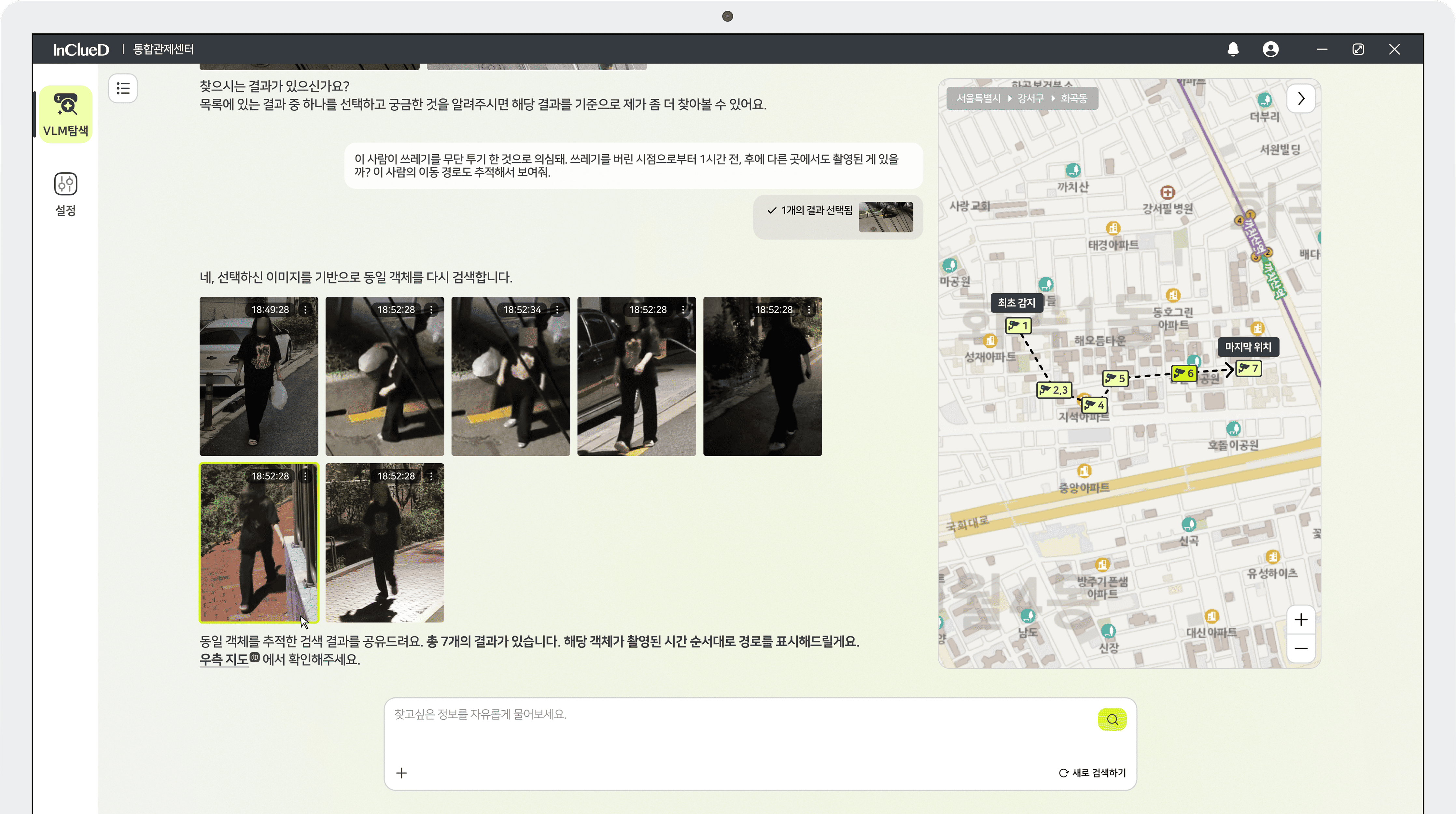
Task: Open the options menu on the 18:49:28 thumbnail
Action: [305, 310]
